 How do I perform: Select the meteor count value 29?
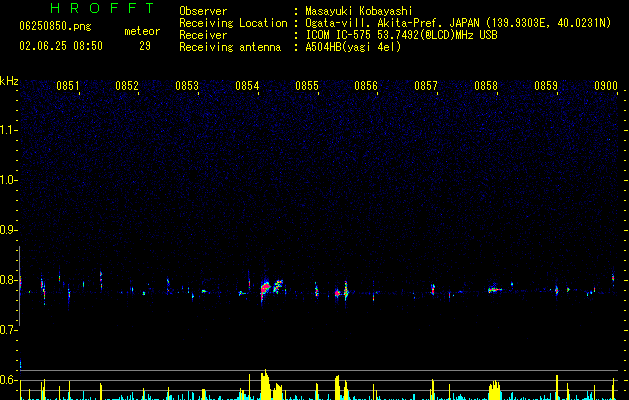coord(145,46)
